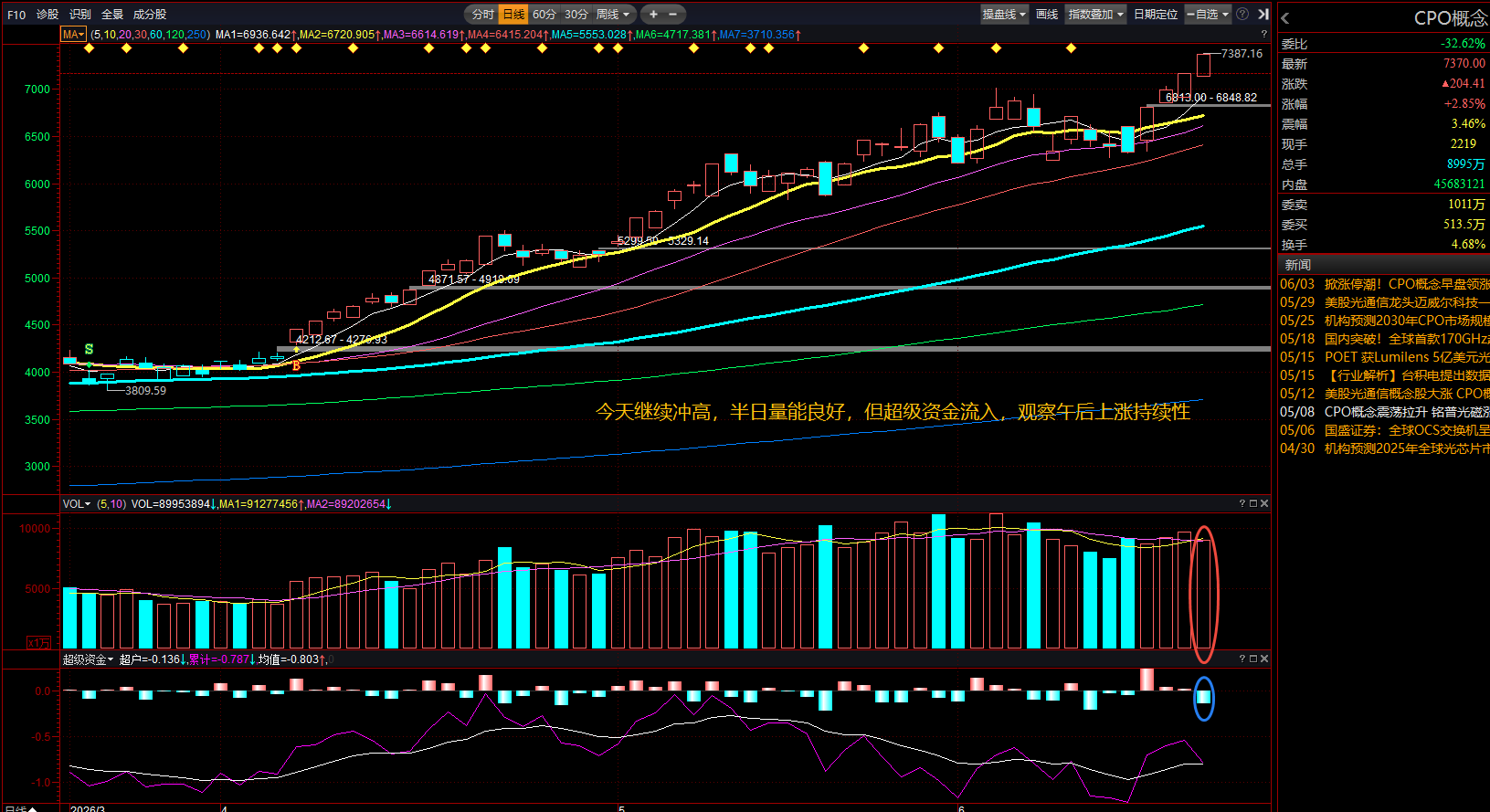1490x812 pixels.
Task: Select the 新闻 tab
Action: [x=1298, y=264]
